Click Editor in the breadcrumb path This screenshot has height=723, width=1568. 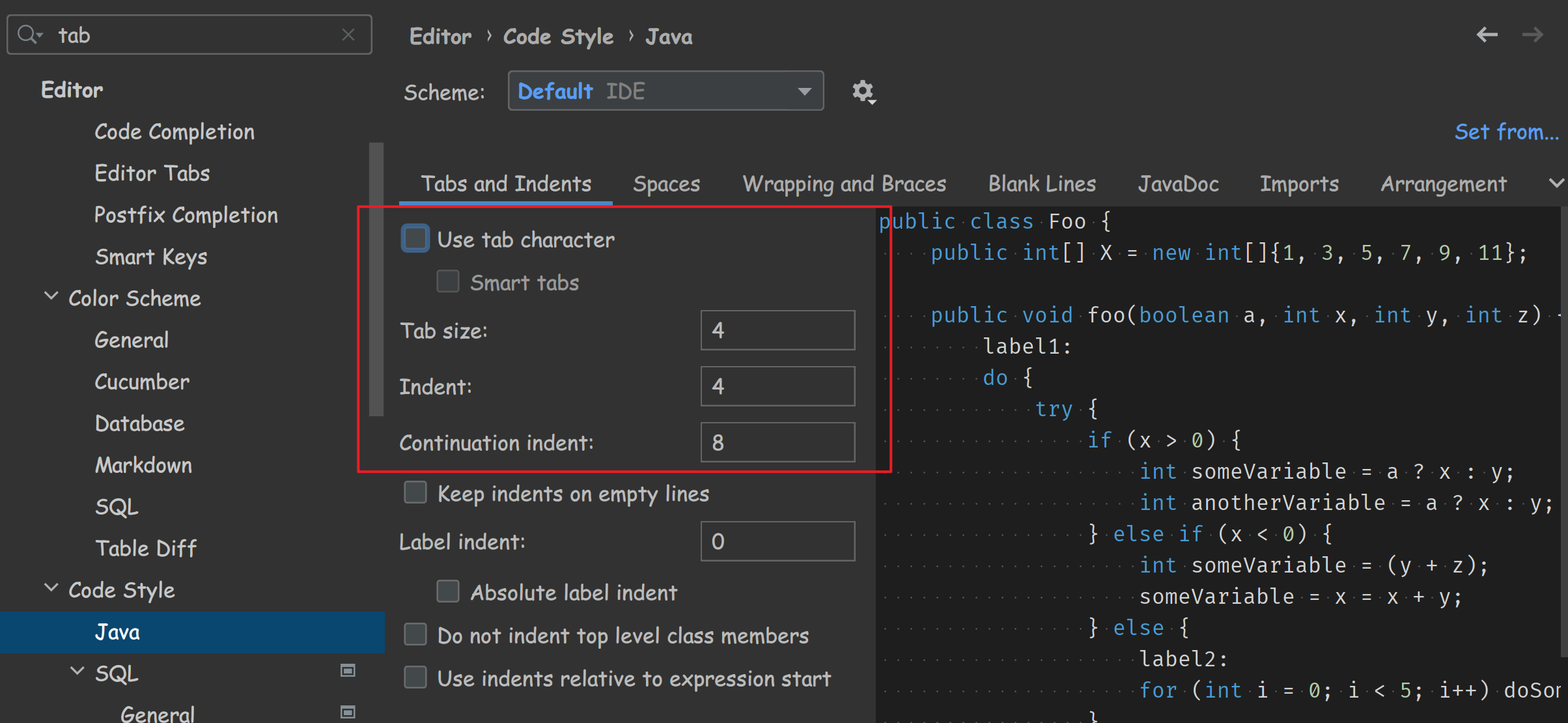(440, 36)
